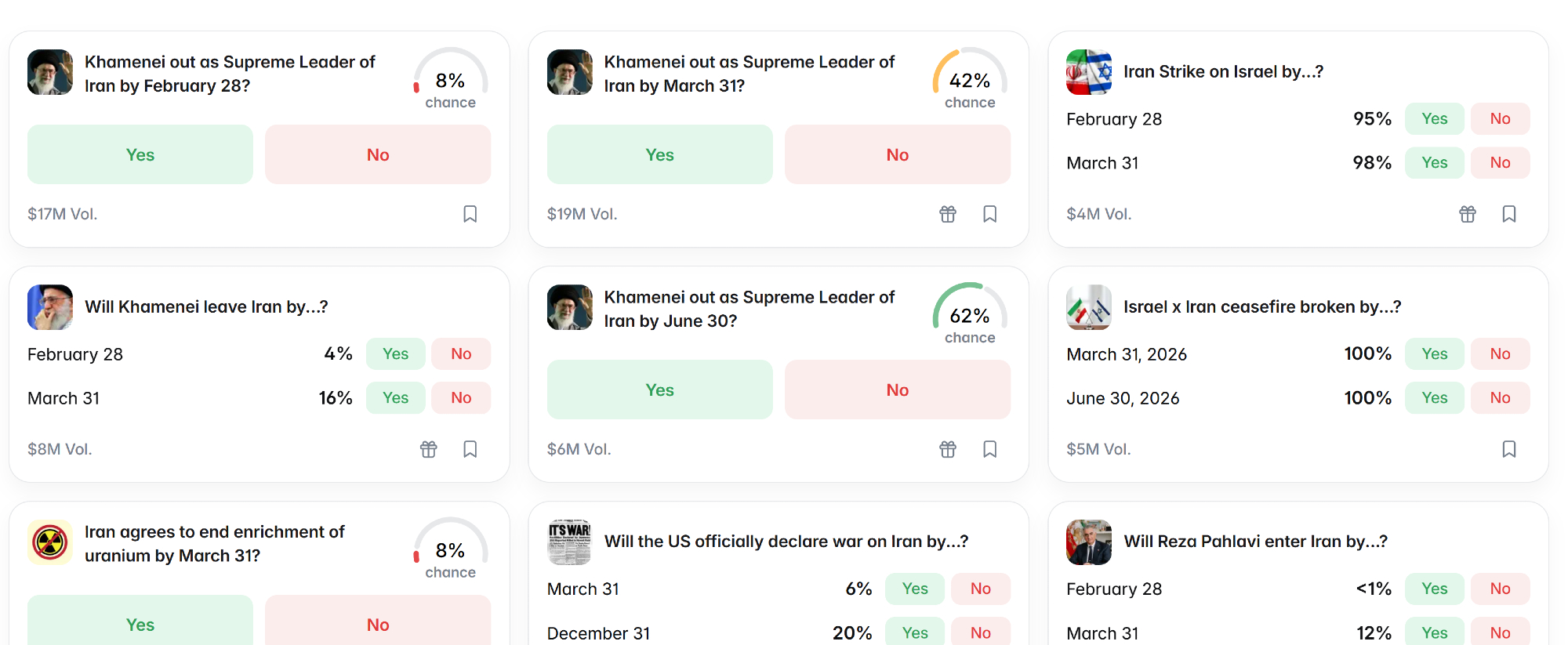Click gift icon on Iran Strike on Israel card
Screen dimensions: 1568x645
1467,214
